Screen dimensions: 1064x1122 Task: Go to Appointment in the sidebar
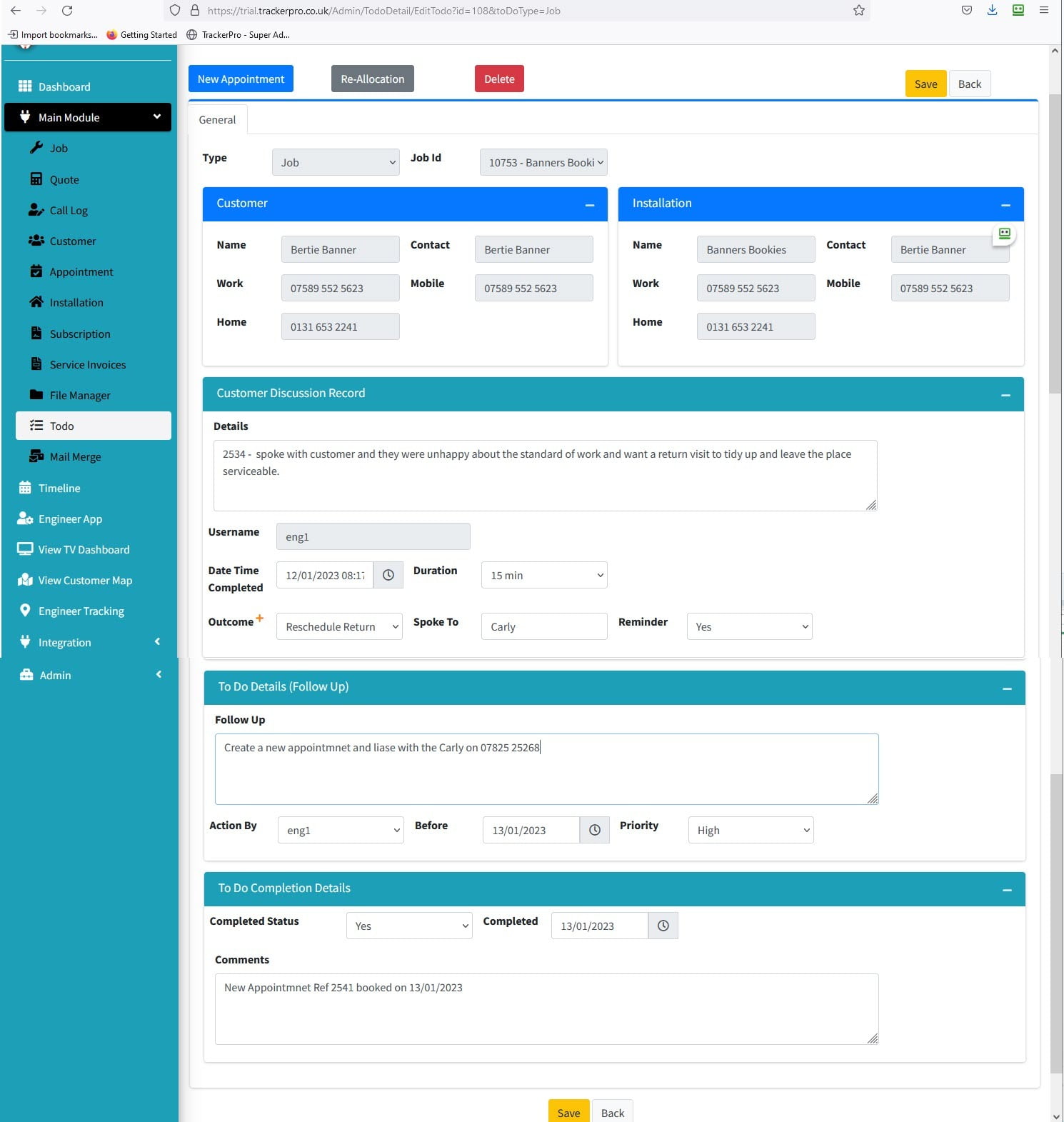click(81, 272)
